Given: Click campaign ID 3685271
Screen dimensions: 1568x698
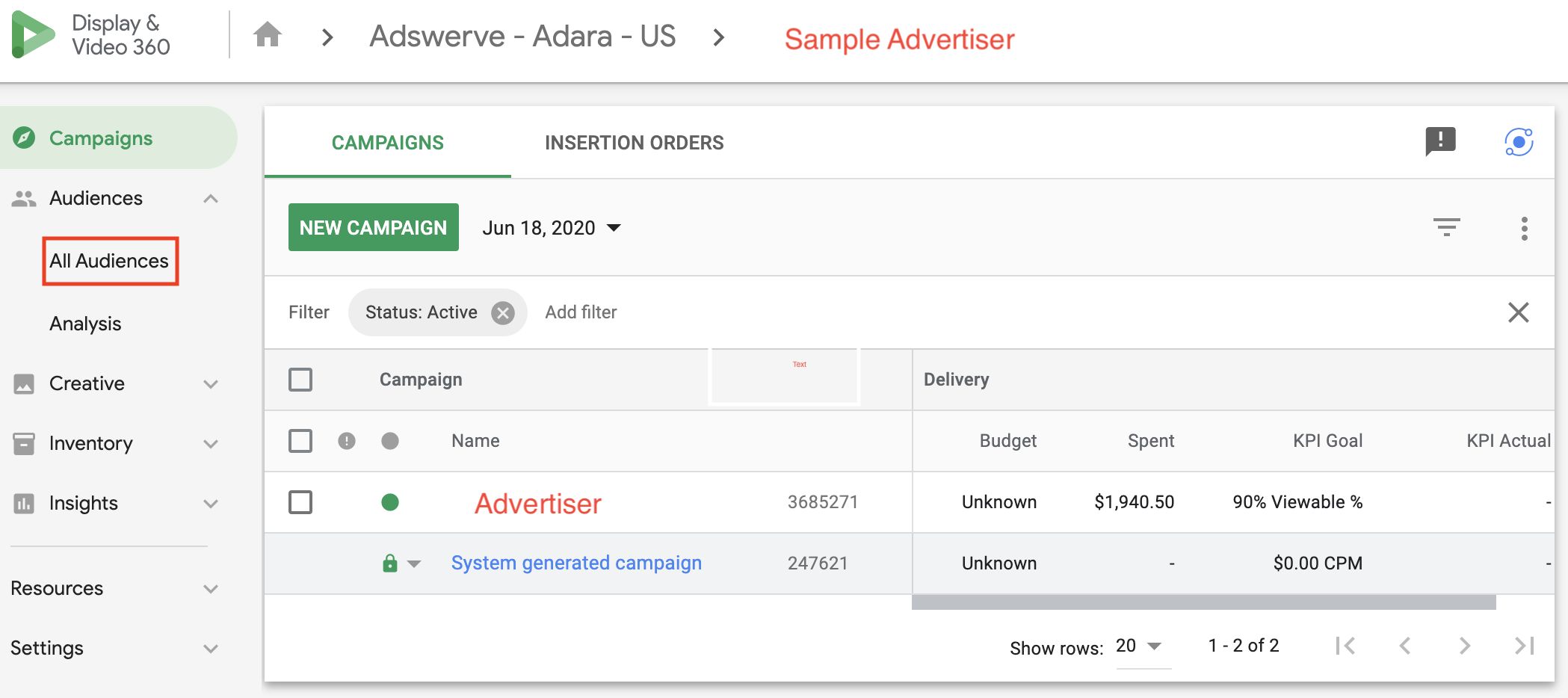Looking at the screenshot, I should pyautogui.click(x=823, y=502).
